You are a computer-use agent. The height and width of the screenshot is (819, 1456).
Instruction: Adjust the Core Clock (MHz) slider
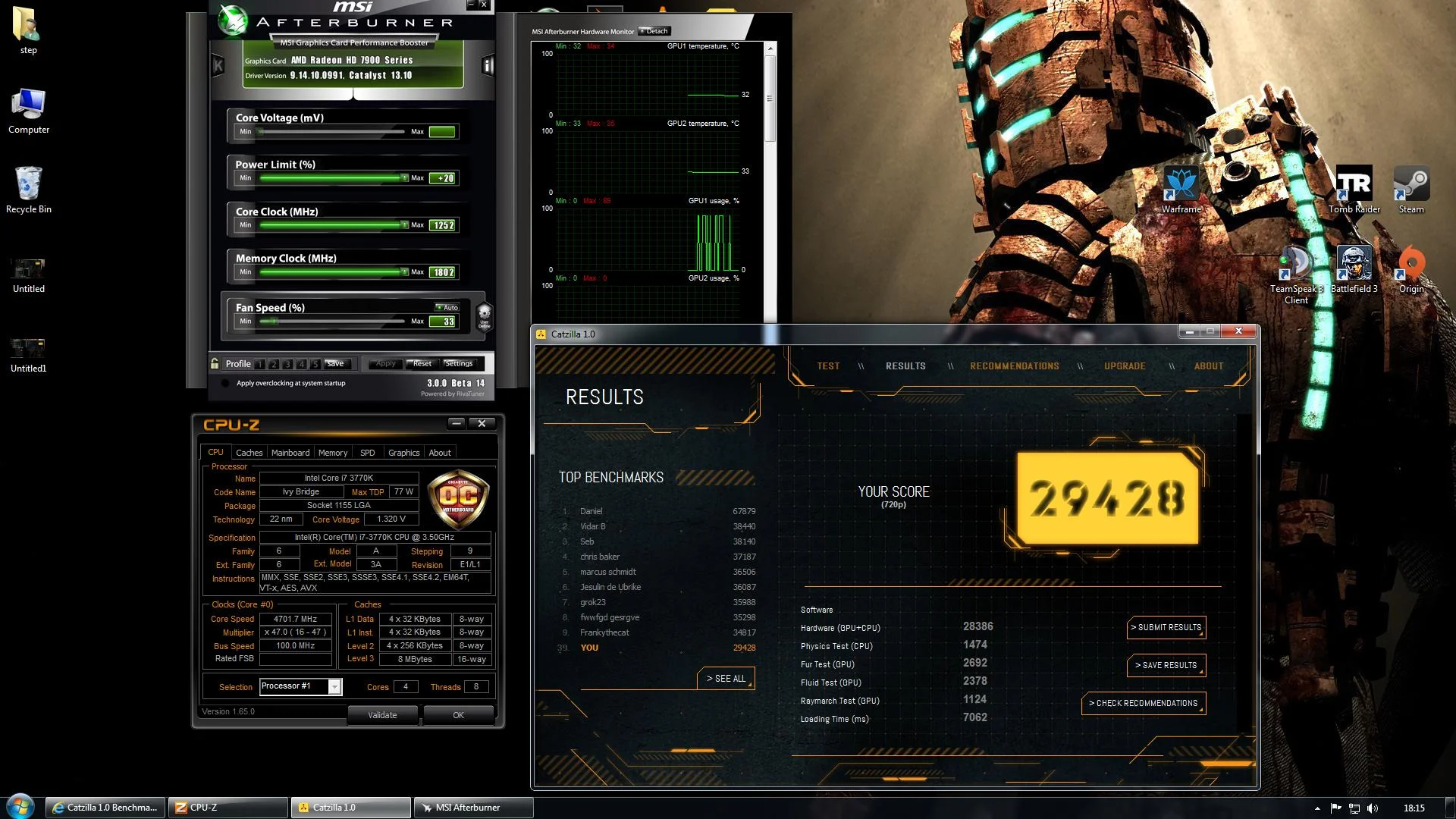click(x=332, y=224)
